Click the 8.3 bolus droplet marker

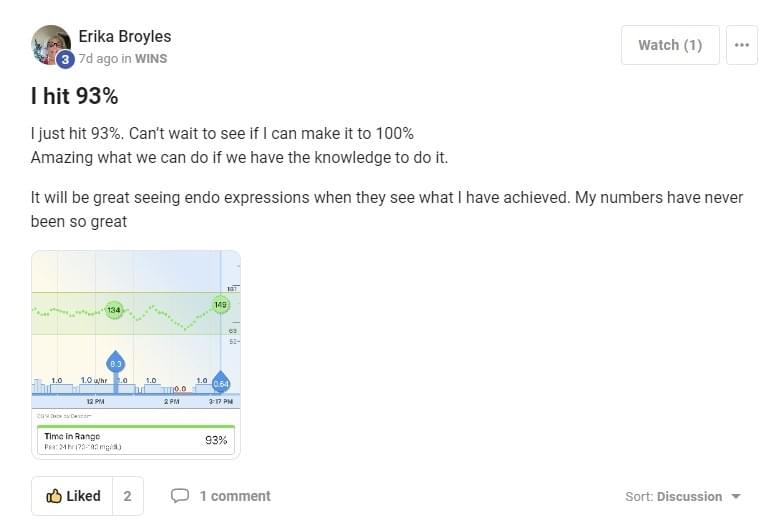(x=115, y=363)
